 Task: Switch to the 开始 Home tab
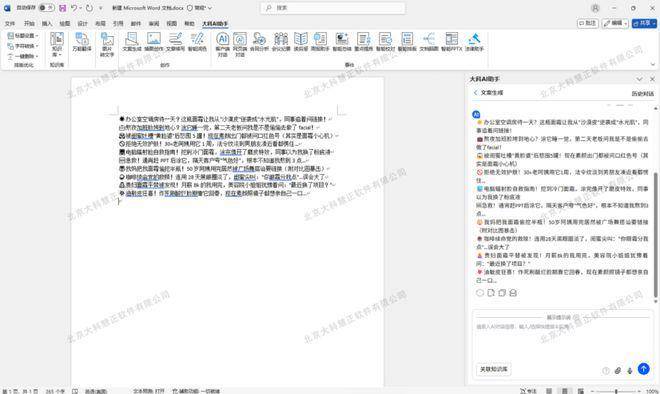point(29,24)
